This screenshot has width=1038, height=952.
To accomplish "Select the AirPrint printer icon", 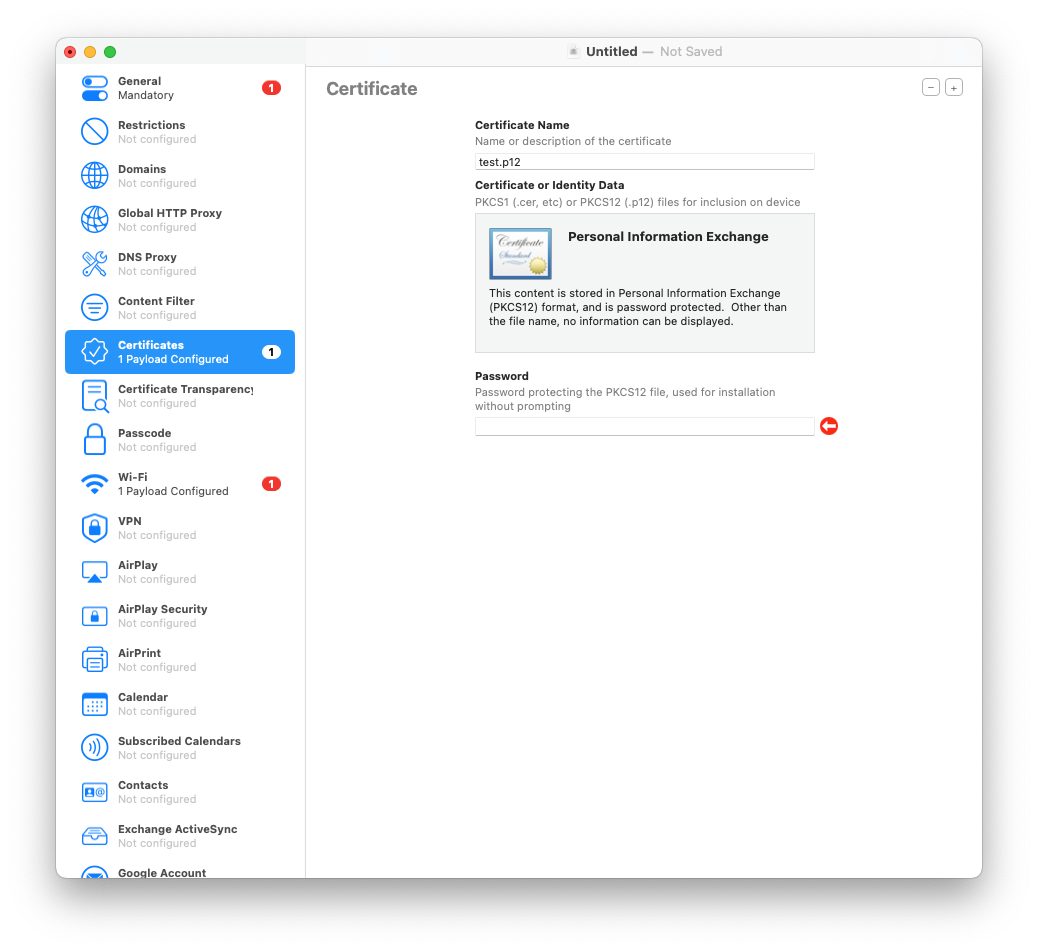I will [x=95, y=660].
